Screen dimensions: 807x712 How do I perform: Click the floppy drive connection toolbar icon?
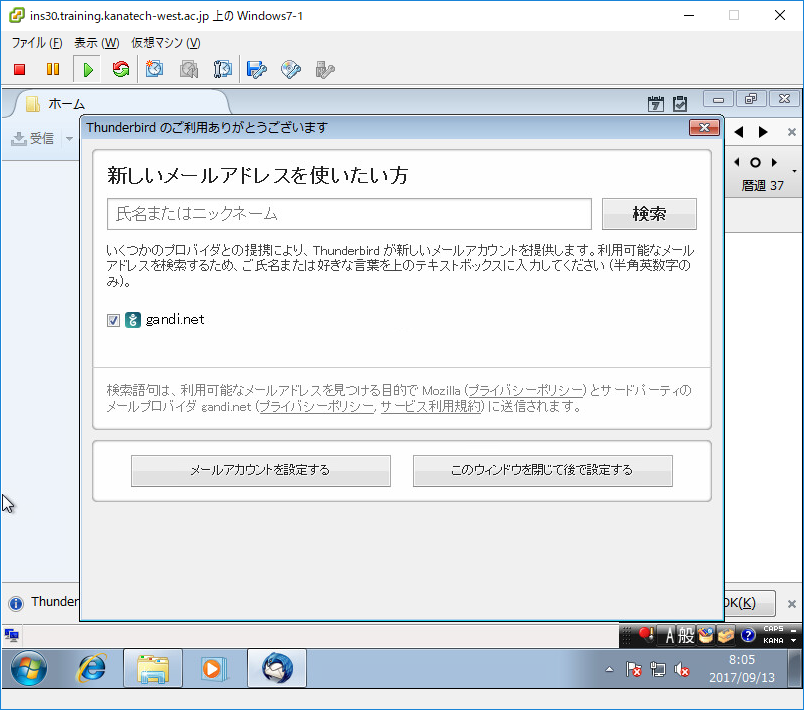tap(256, 70)
